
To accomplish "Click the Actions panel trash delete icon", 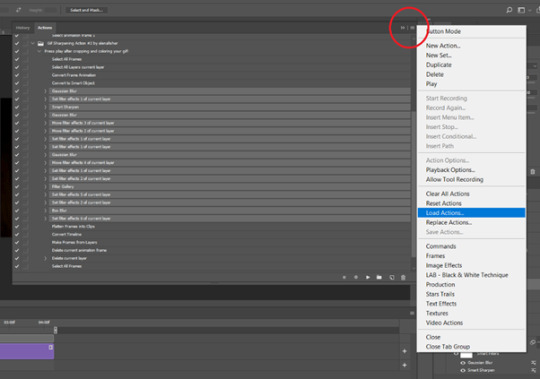I will (x=403, y=277).
